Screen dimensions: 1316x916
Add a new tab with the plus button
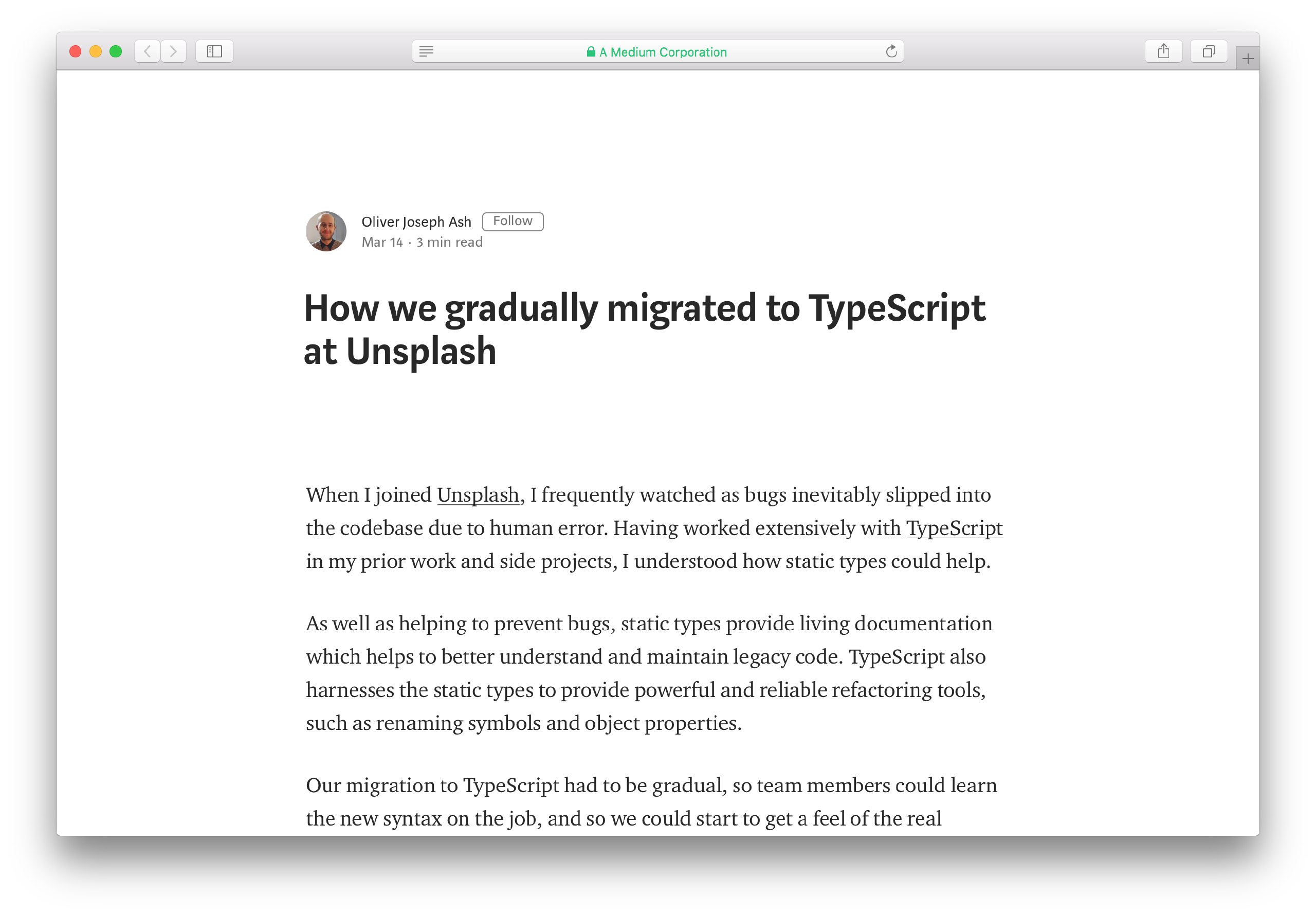click(1248, 59)
